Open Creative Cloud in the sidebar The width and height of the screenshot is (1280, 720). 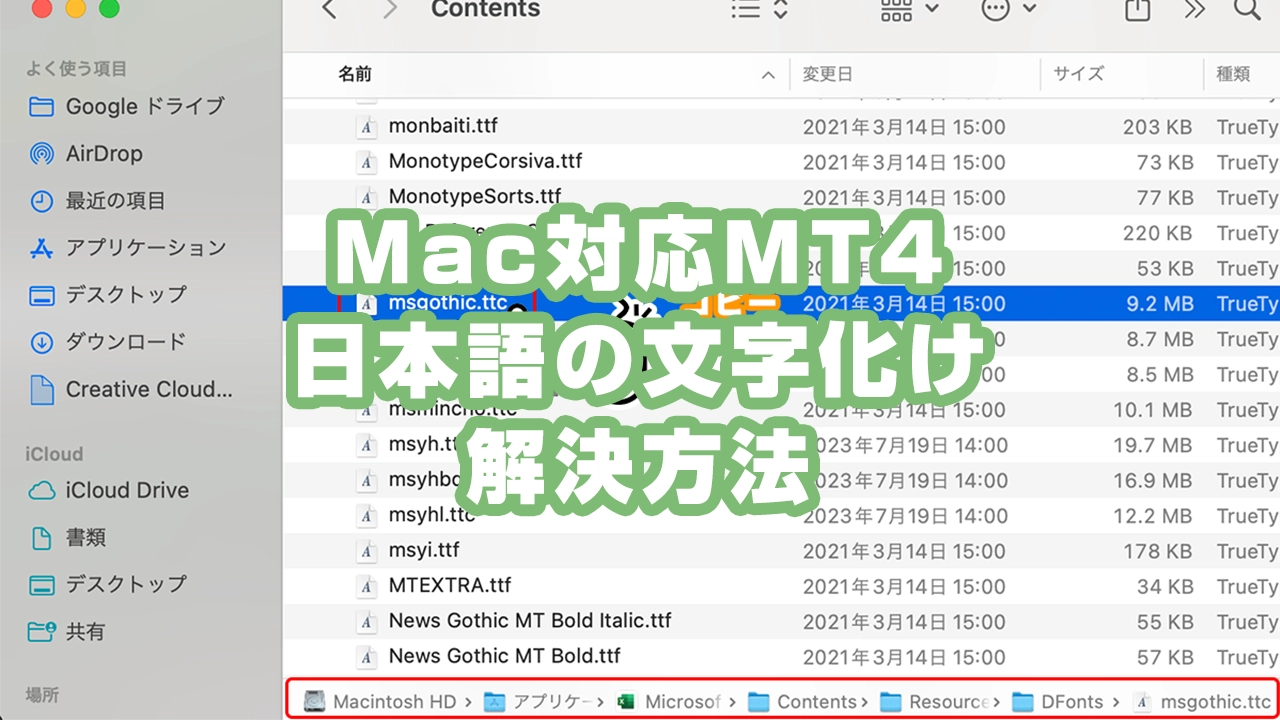click(x=130, y=389)
